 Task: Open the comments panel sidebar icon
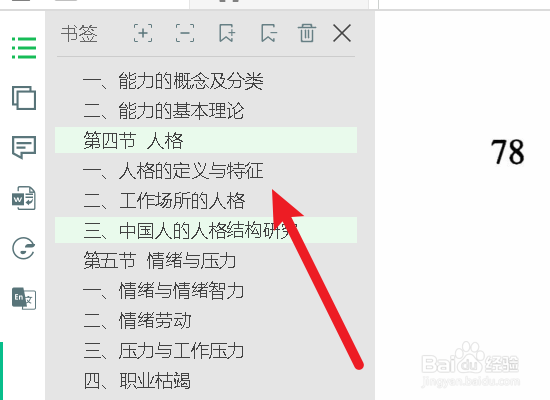(24, 147)
